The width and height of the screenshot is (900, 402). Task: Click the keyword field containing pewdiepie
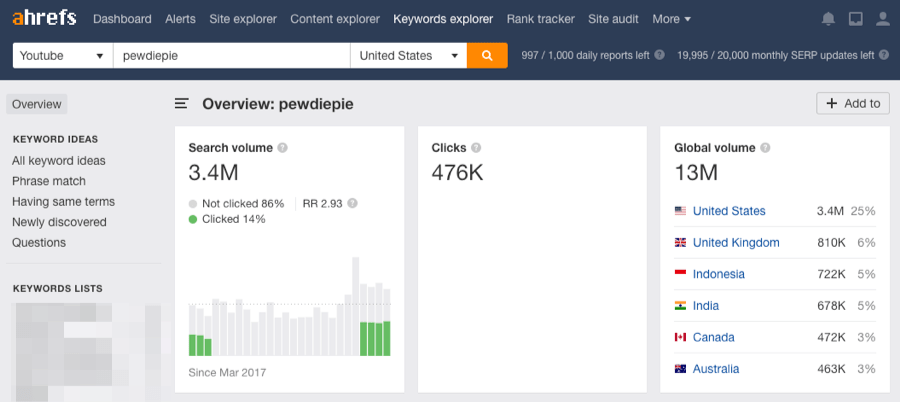coord(232,56)
